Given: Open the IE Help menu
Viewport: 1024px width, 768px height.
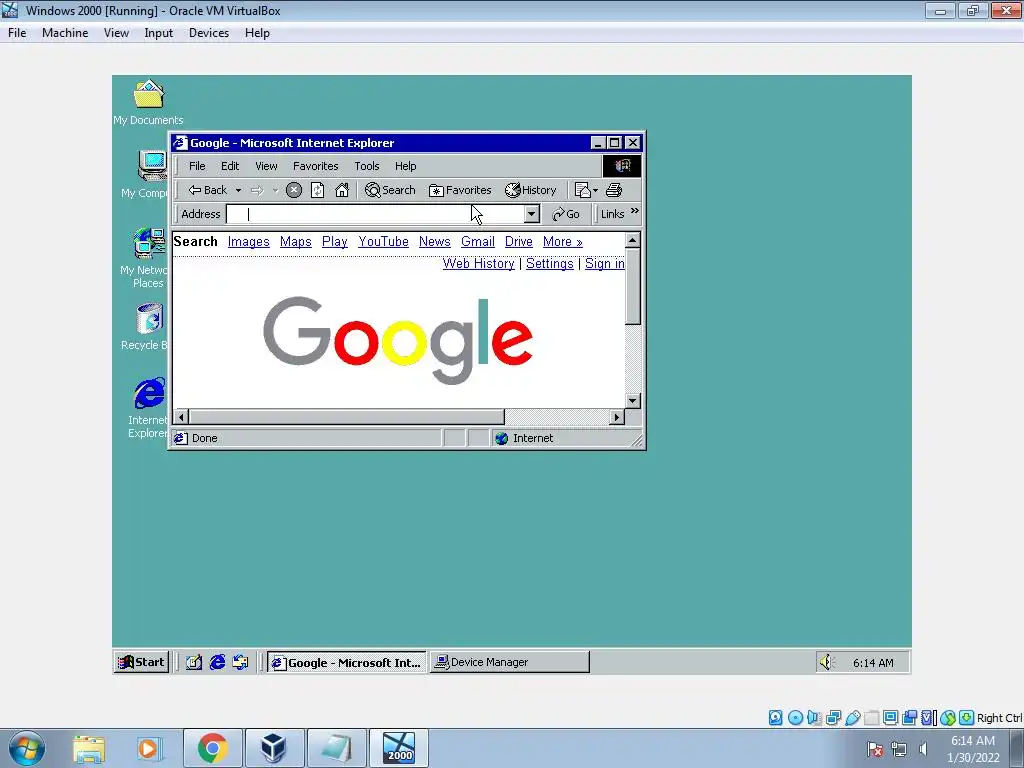Looking at the screenshot, I should click(406, 166).
